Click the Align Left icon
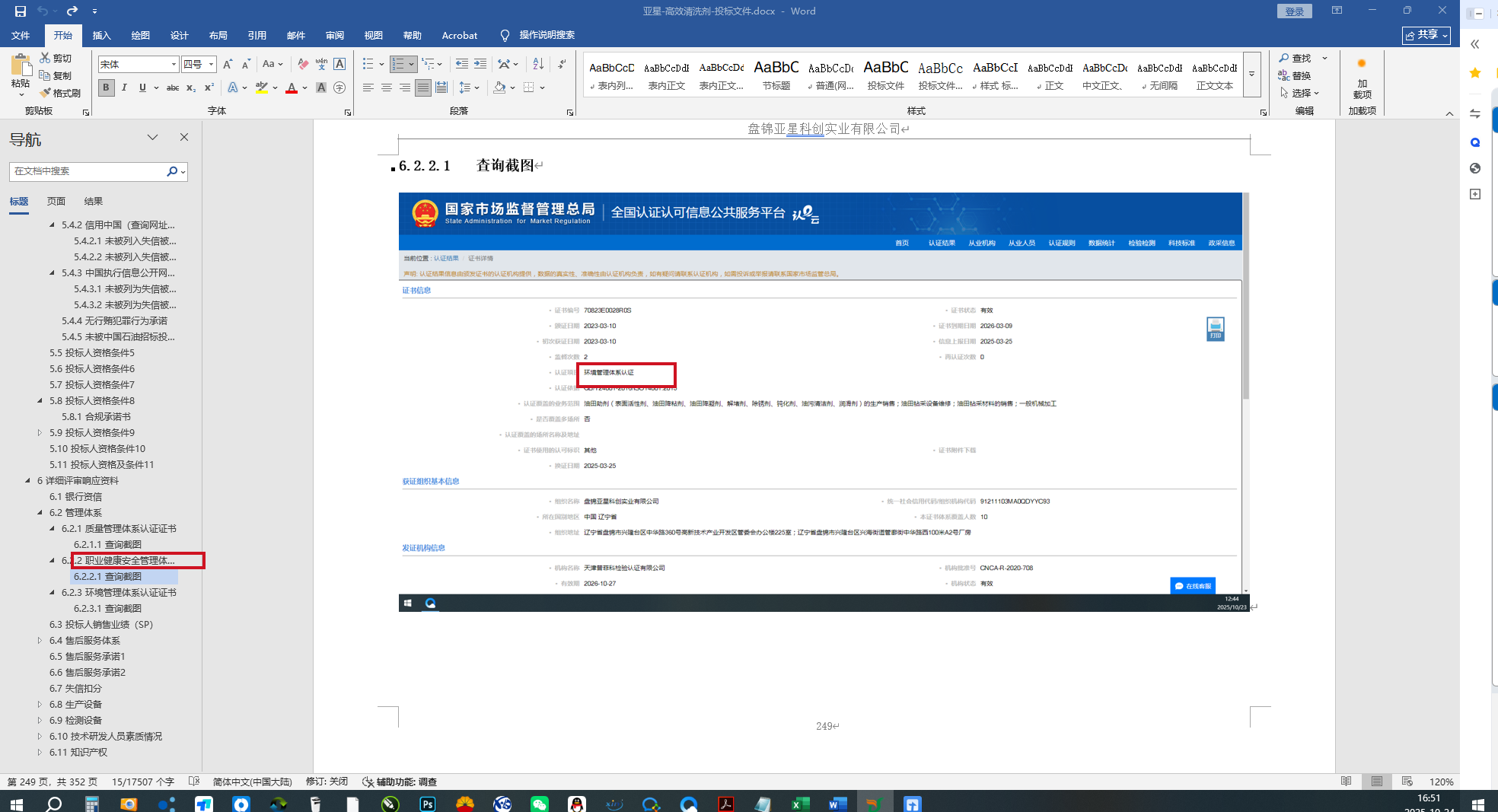Screen dimensions: 1498x812 pos(368,88)
